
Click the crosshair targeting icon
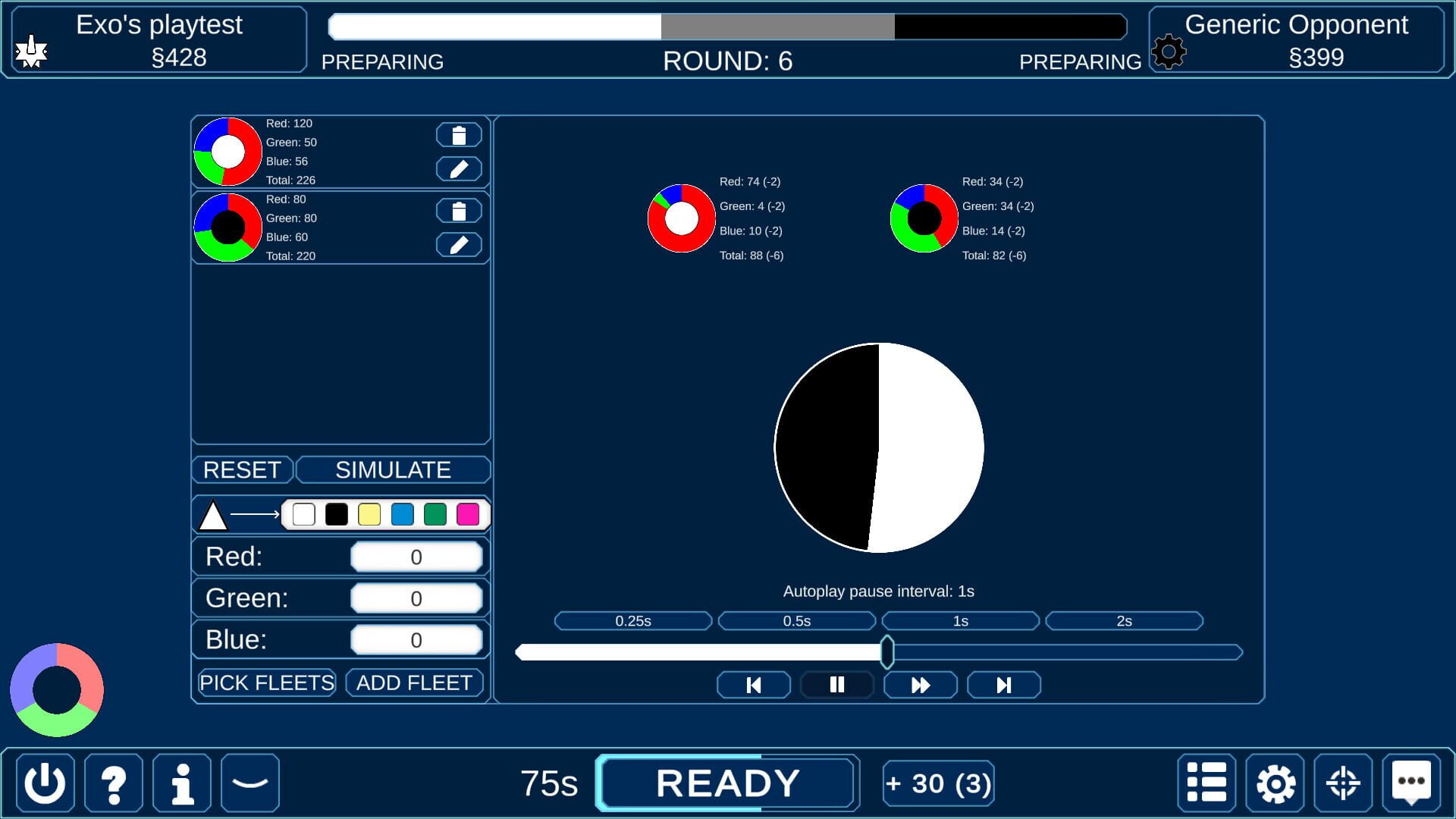[x=1343, y=783]
